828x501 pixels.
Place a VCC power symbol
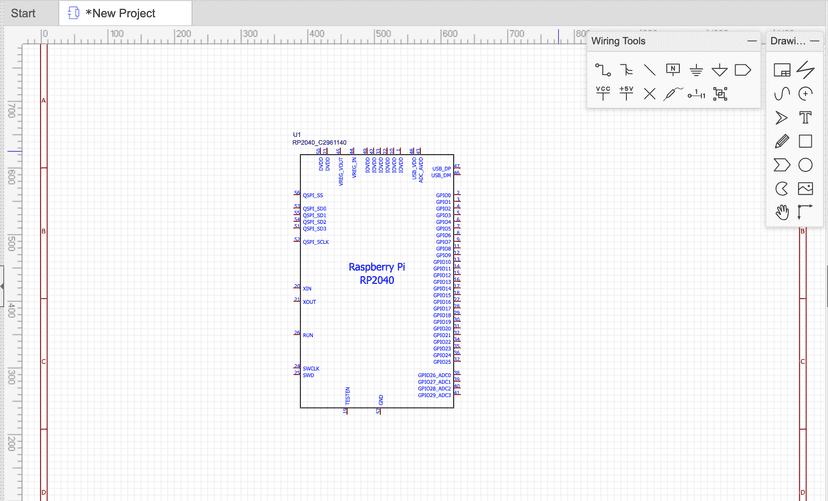tap(602, 93)
